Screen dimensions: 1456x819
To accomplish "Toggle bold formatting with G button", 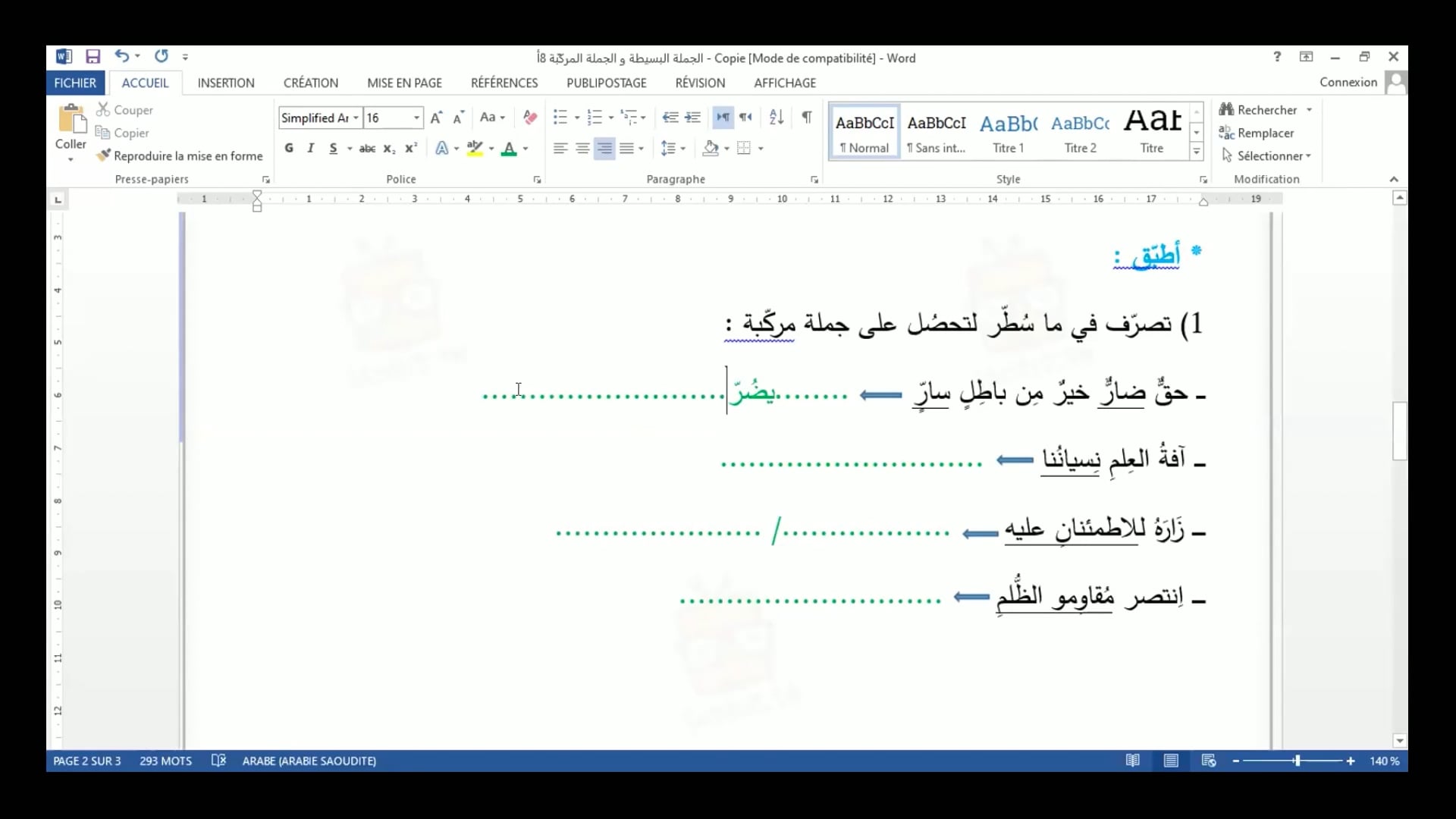I will pyautogui.click(x=289, y=149).
